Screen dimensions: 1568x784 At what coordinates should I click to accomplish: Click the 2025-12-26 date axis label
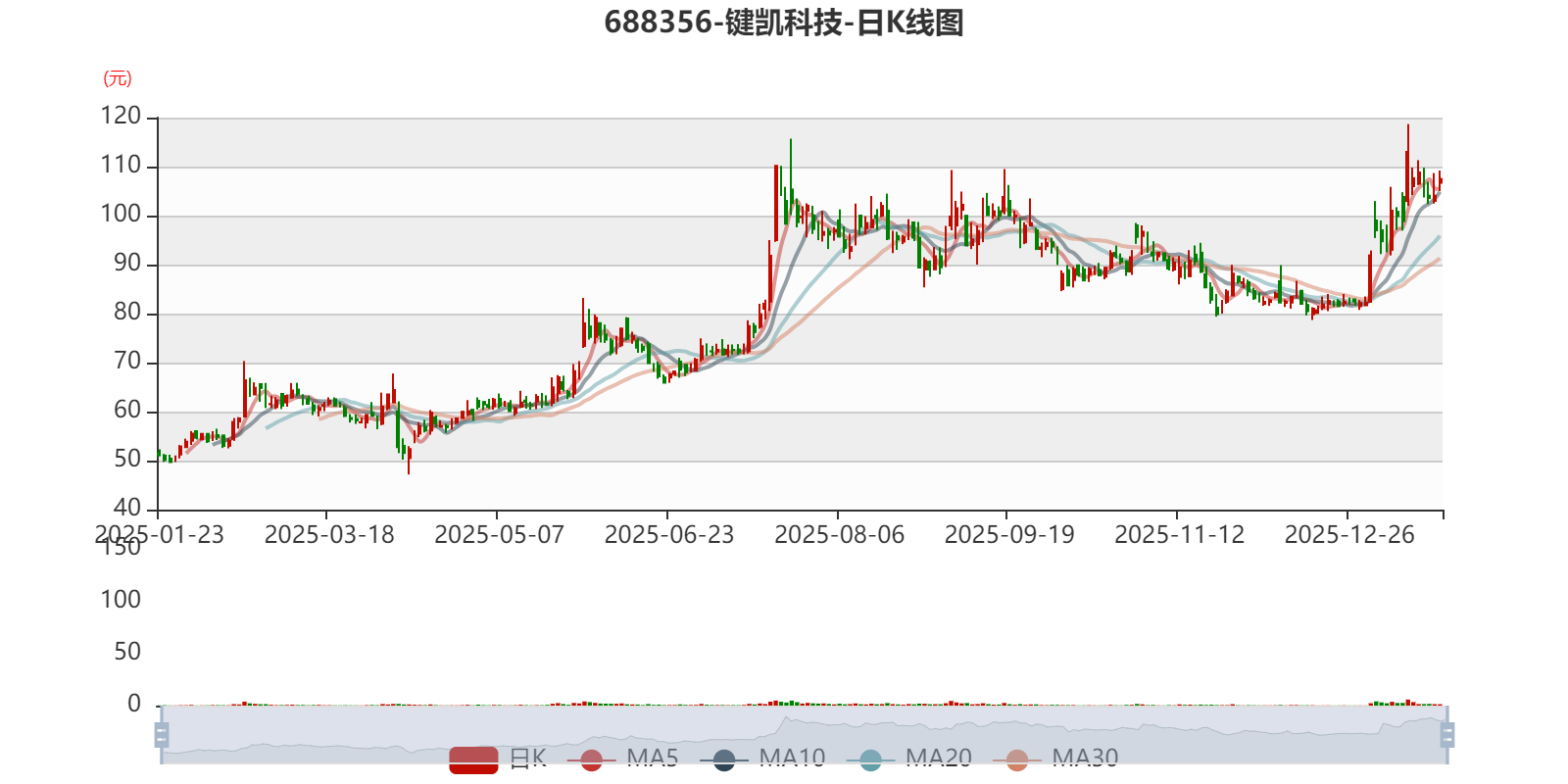(1349, 535)
